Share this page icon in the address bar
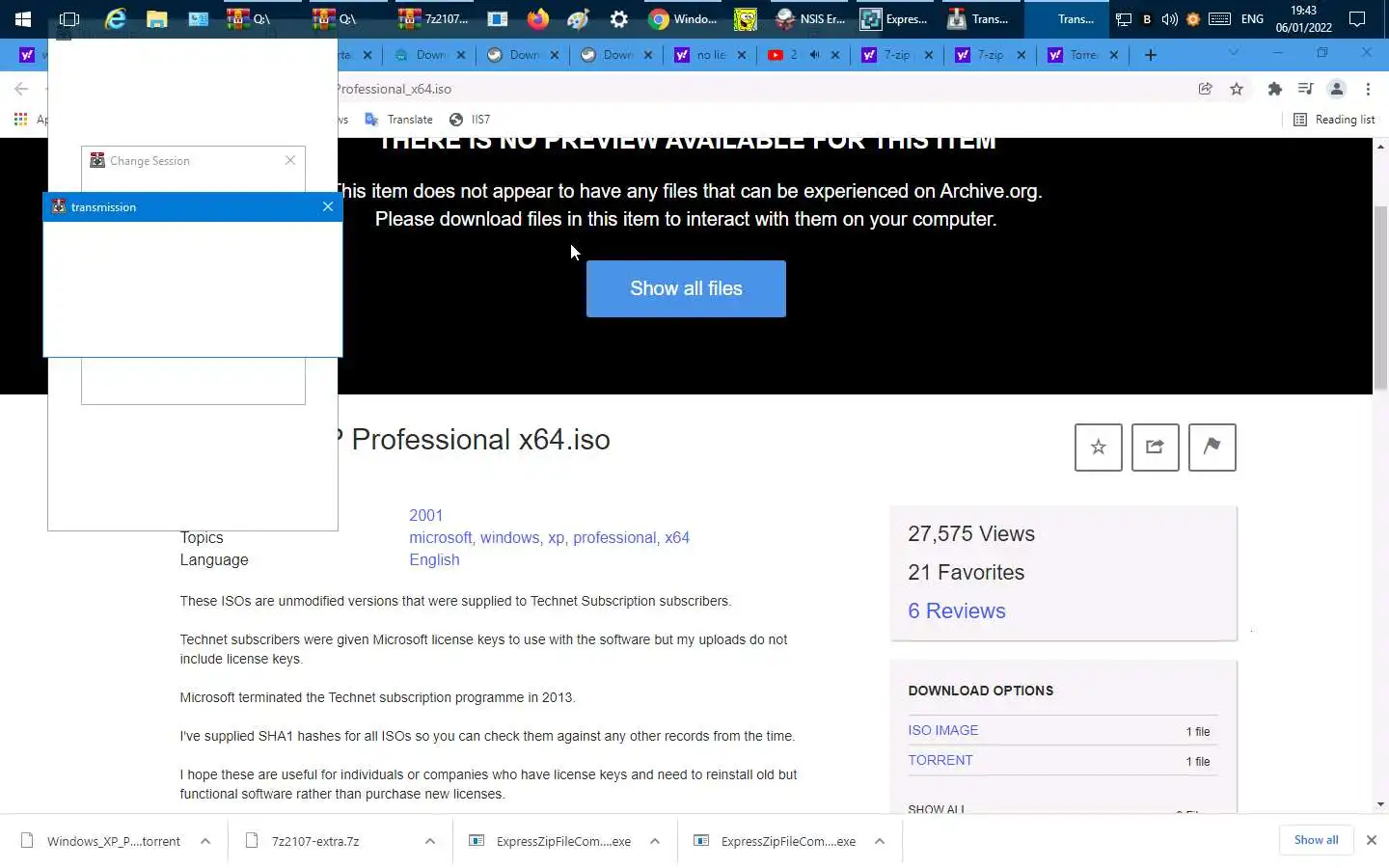1389x868 pixels. [1206, 89]
